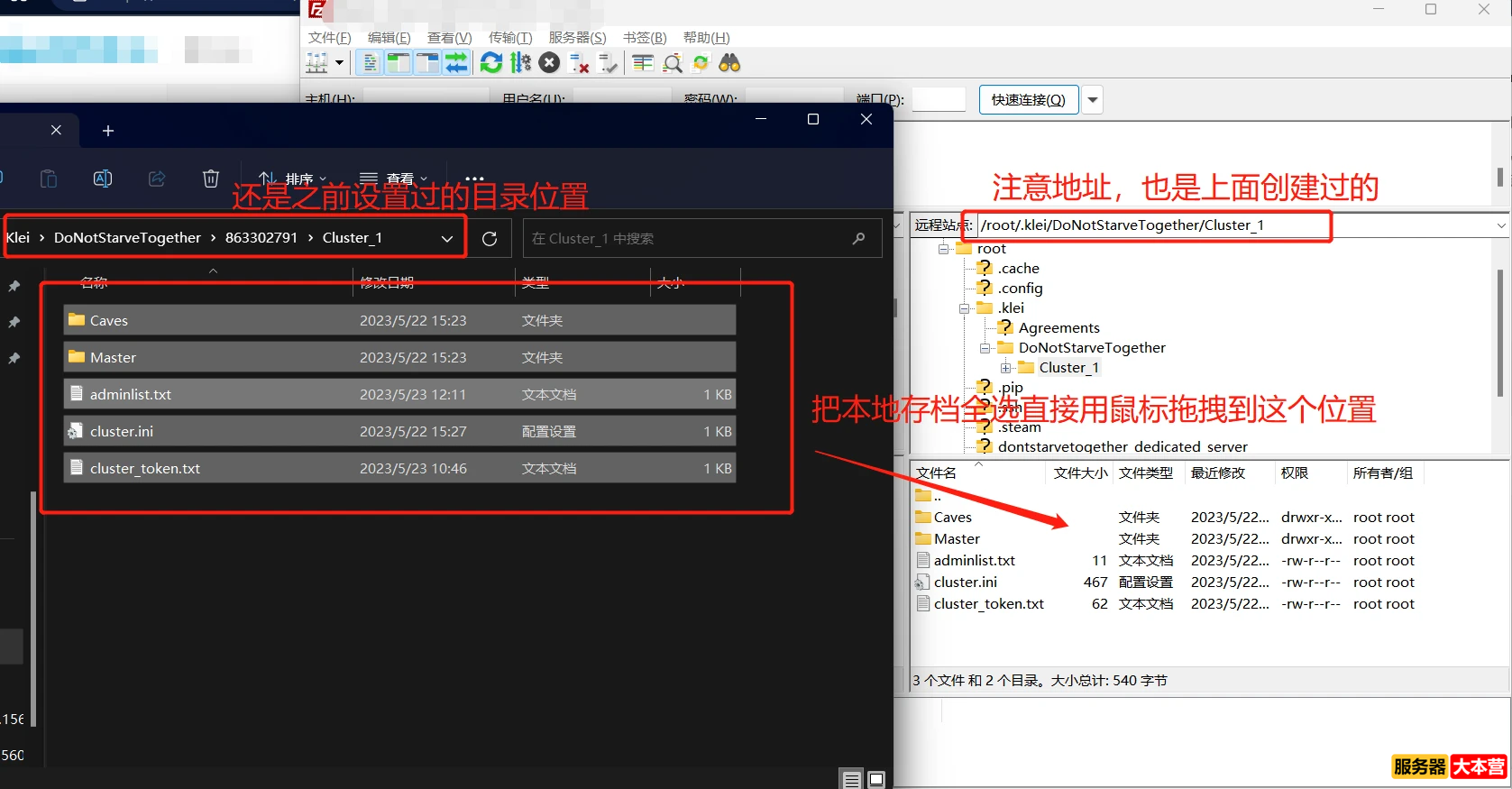Open the 排序 sort dropdown in Explorer
Image resolution: width=1512 pixels, height=789 pixels.
[292, 179]
